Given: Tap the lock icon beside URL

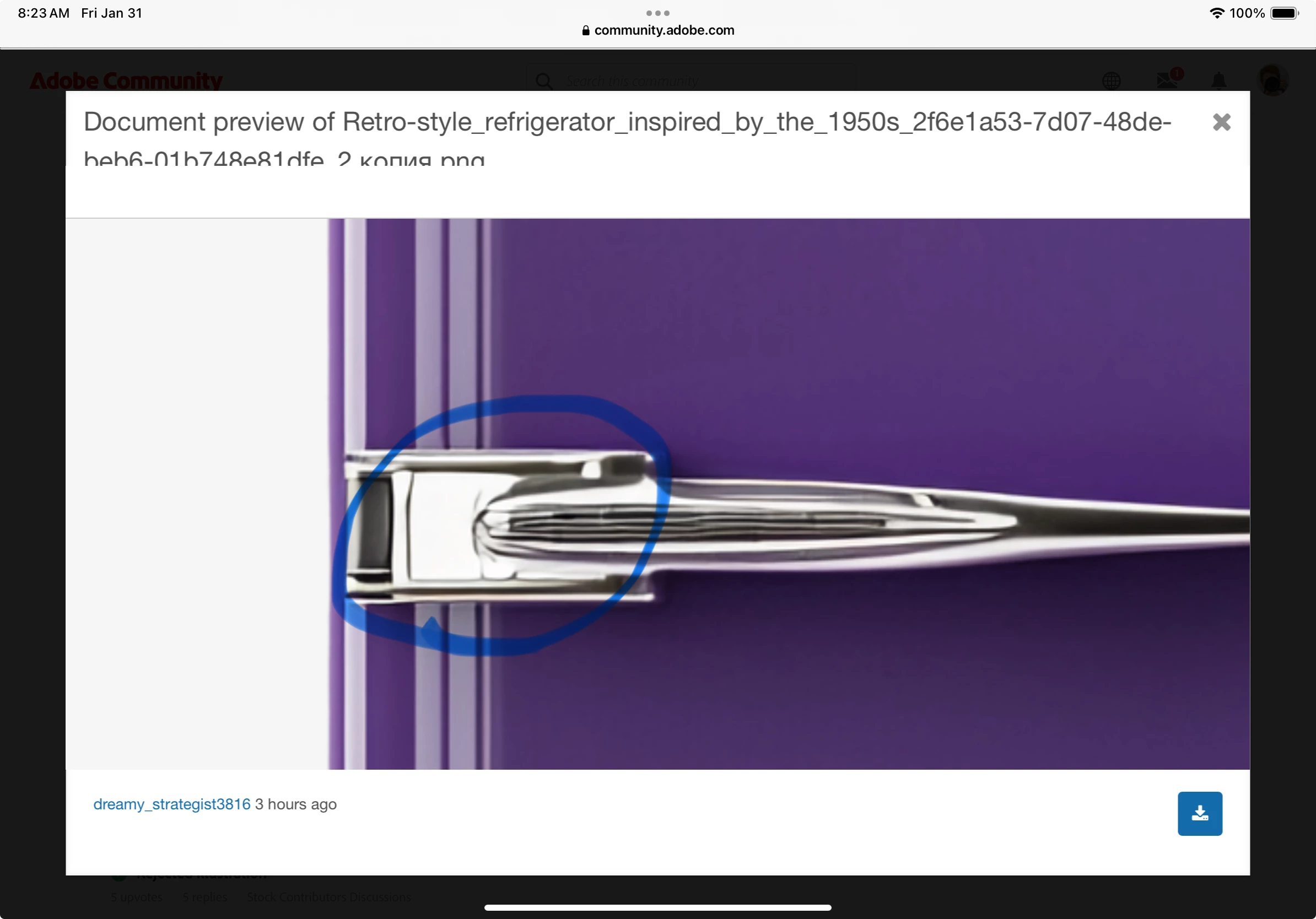Looking at the screenshot, I should pyautogui.click(x=585, y=30).
